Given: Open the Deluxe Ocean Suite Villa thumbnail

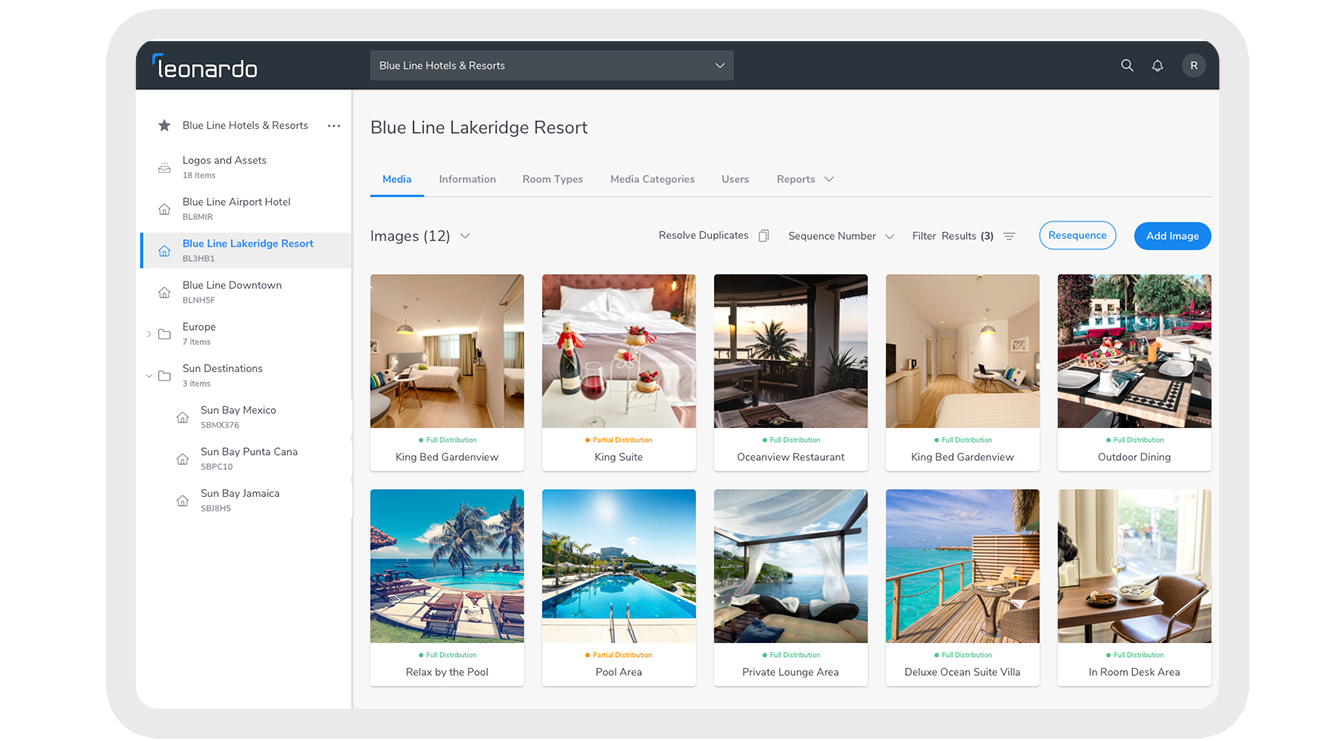Looking at the screenshot, I should pos(963,566).
